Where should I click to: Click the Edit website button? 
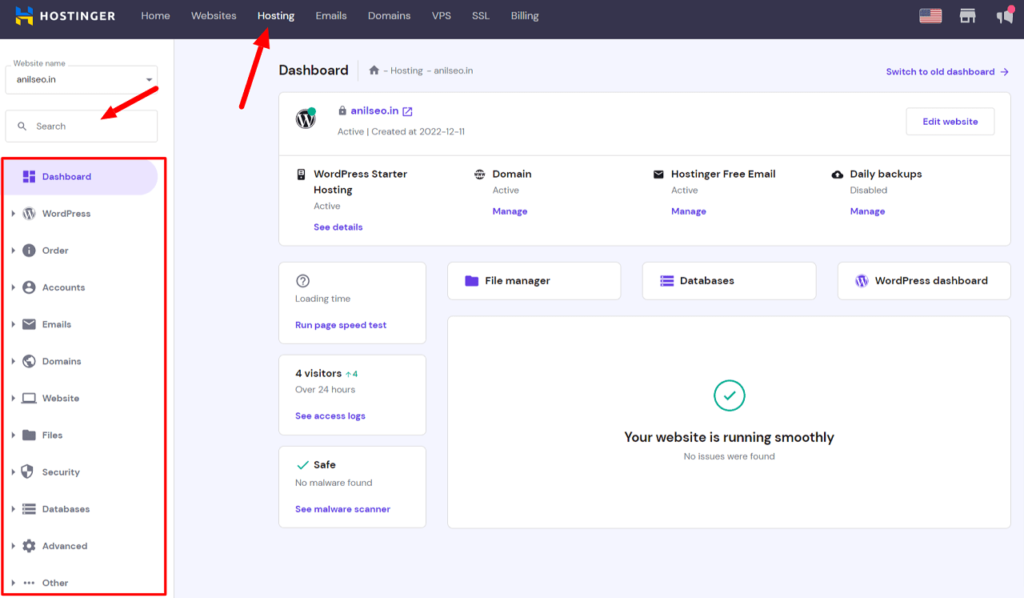click(x=948, y=120)
